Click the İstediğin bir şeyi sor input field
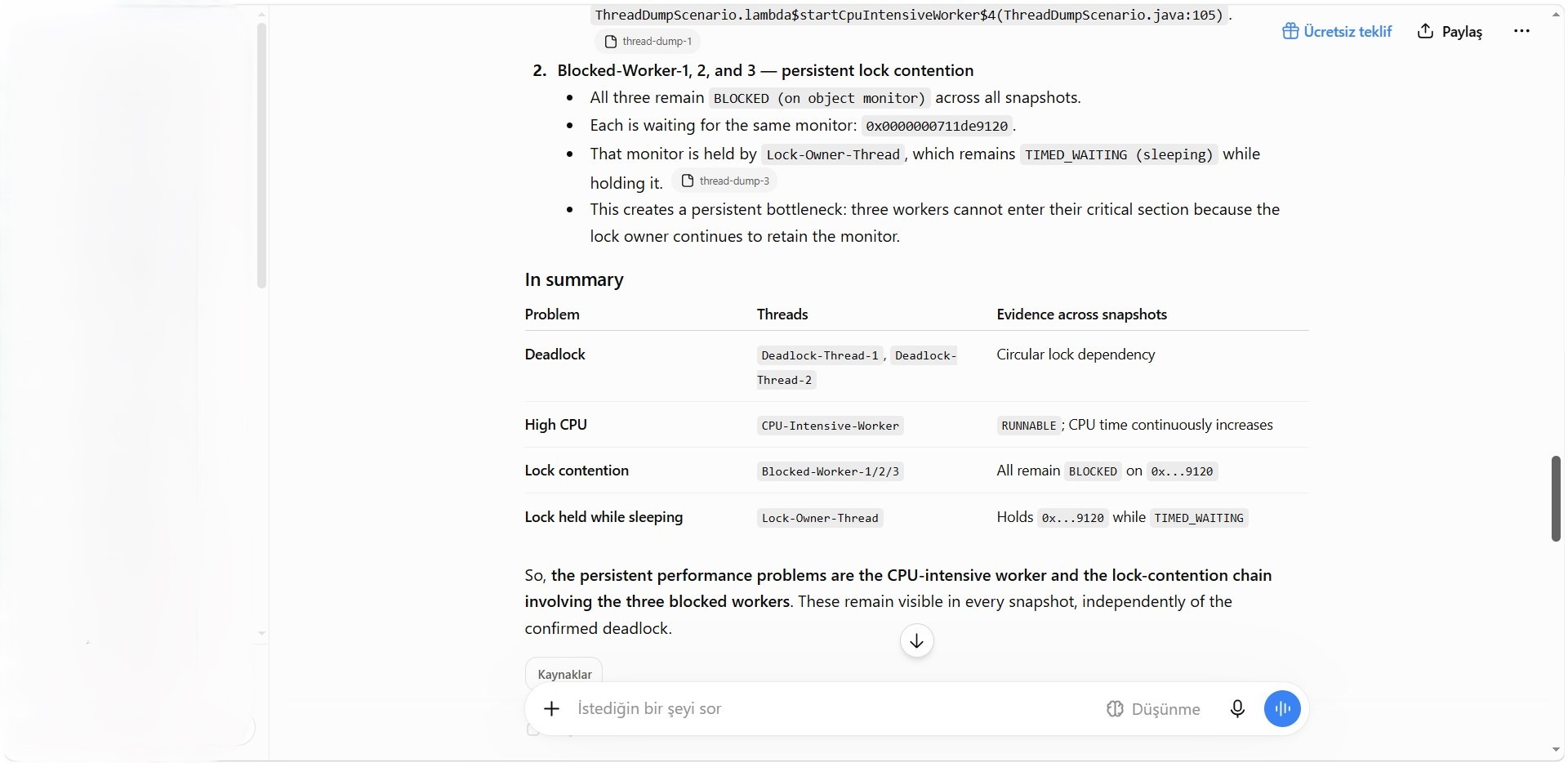Screen dimensions: 1568x763 click(833, 709)
